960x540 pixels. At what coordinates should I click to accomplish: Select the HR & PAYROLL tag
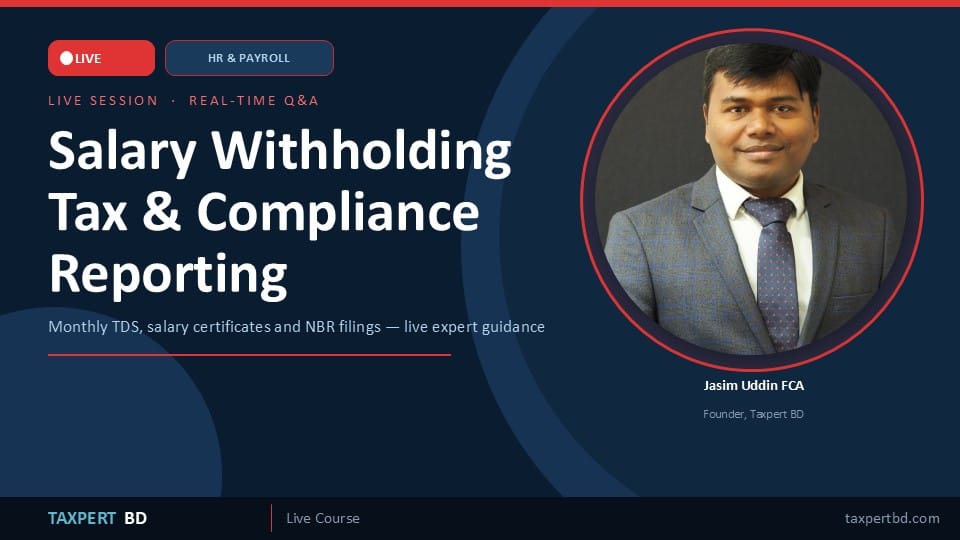click(x=249, y=58)
